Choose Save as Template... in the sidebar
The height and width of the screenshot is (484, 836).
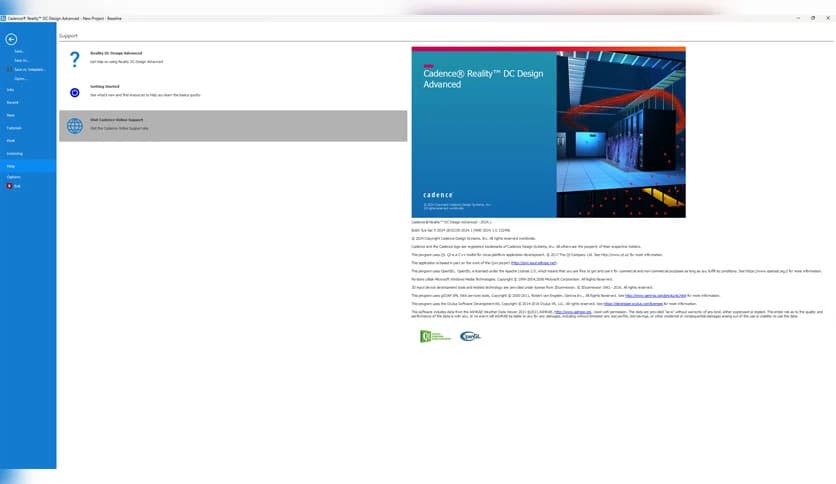click(x=28, y=69)
